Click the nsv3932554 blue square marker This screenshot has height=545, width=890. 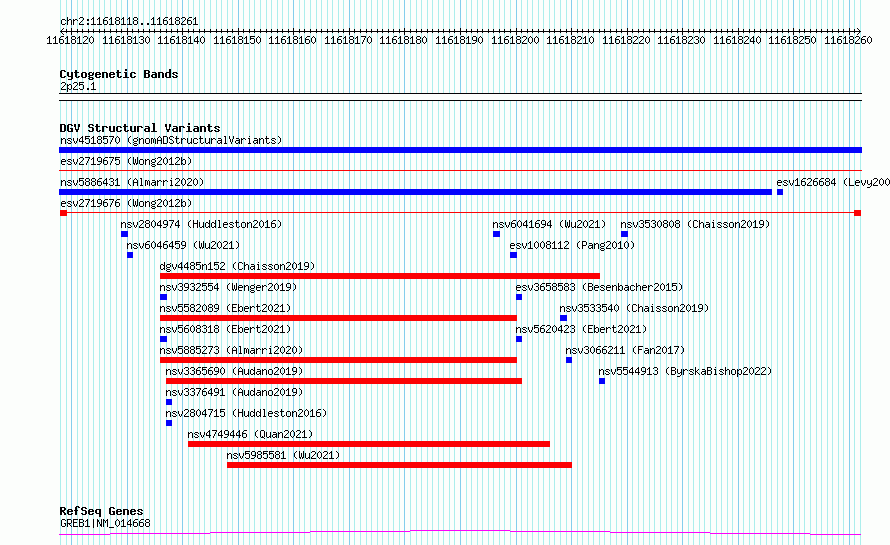click(x=163, y=297)
